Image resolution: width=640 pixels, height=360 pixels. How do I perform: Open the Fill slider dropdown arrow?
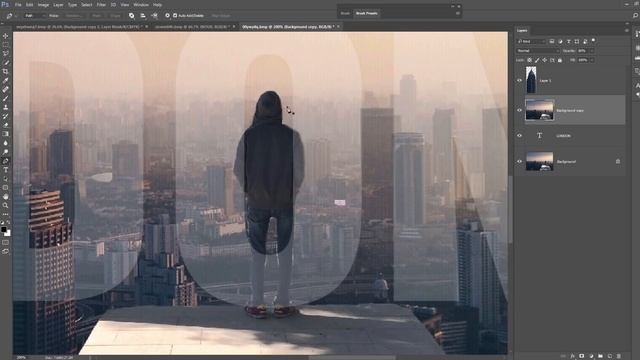592,60
